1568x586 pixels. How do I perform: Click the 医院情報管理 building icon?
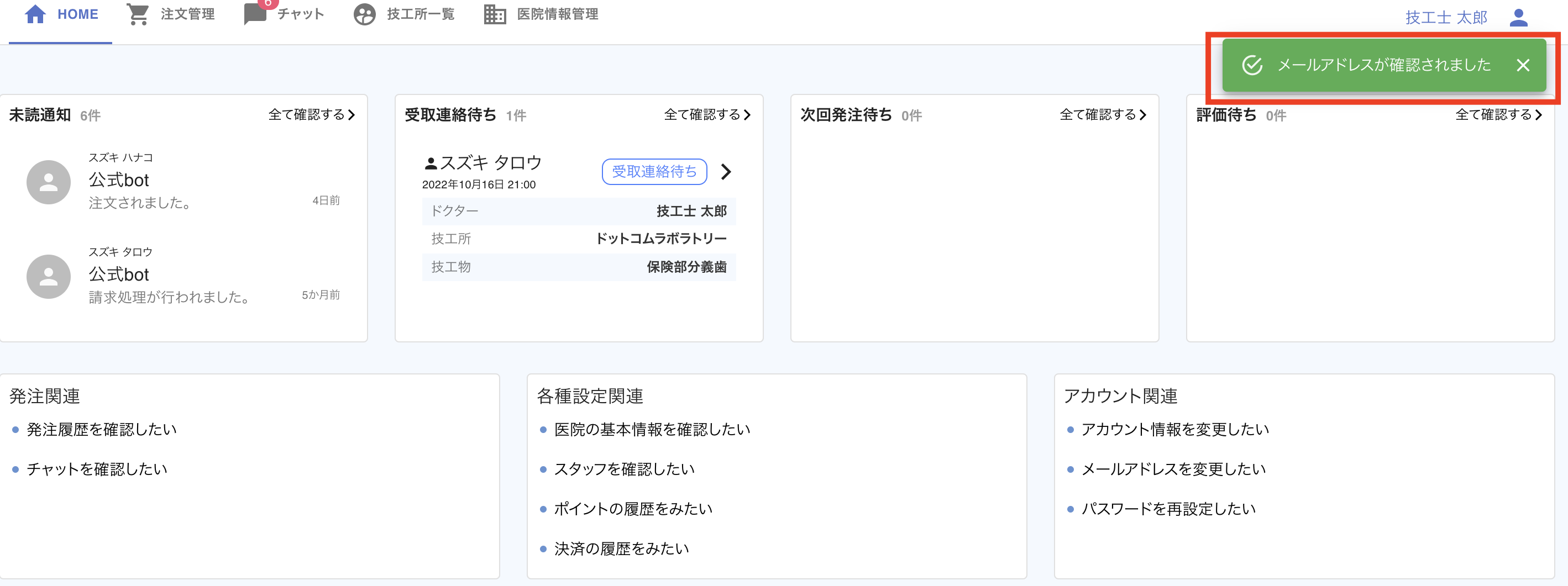click(x=494, y=14)
